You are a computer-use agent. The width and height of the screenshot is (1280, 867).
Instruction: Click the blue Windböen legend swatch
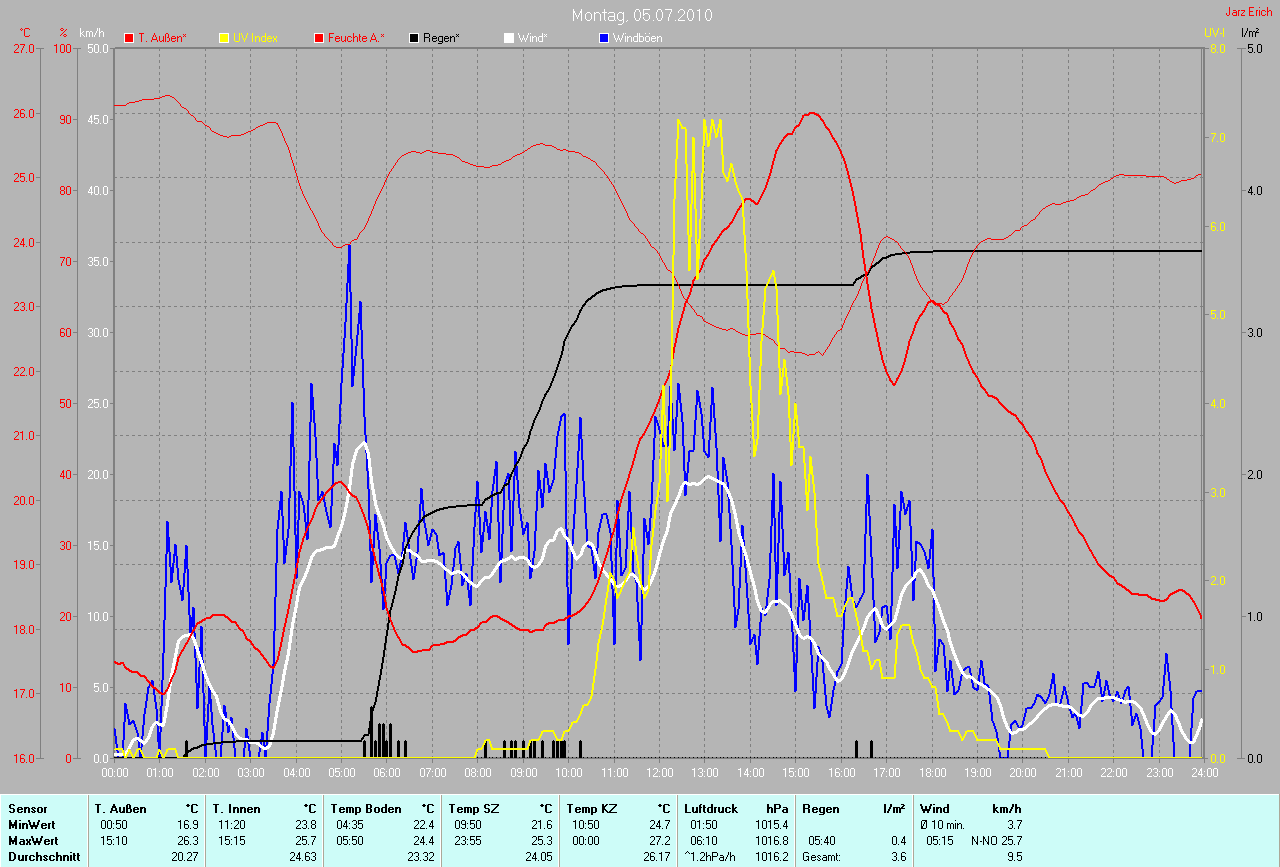(604, 38)
